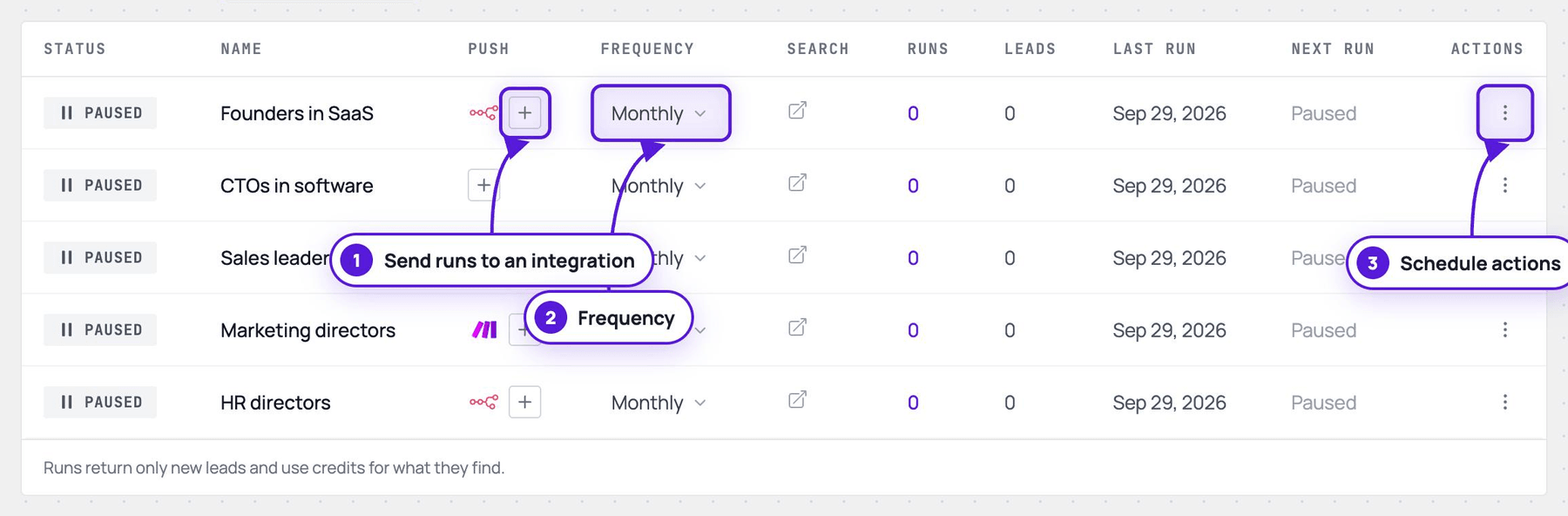Screen dimensions: 1568x516
Task: Open runs count for HR directors
Action: click(913, 403)
